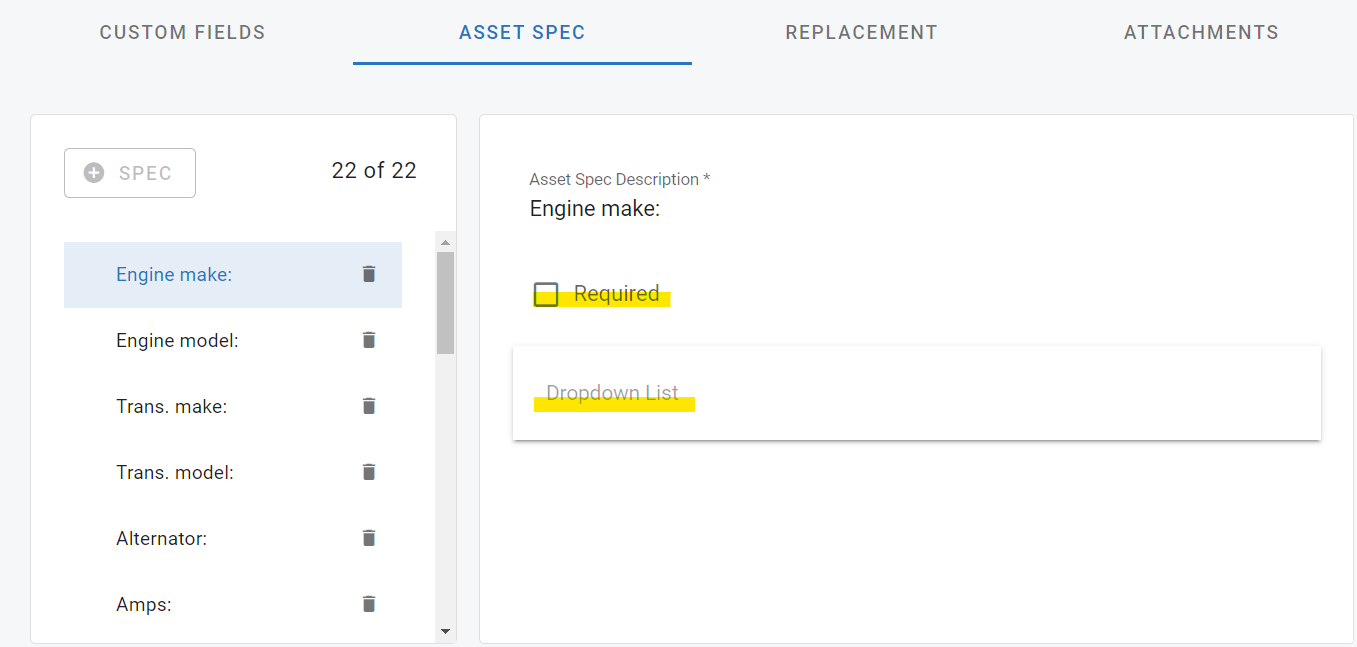Delete the Engine model spec
The height and width of the screenshot is (647, 1357).
coord(369,340)
